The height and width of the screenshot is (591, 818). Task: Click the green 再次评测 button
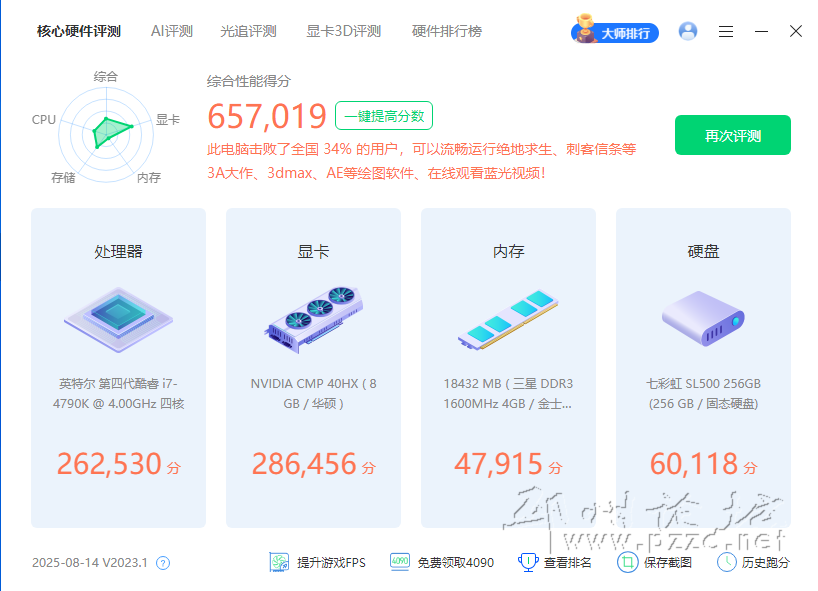click(732, 135)
